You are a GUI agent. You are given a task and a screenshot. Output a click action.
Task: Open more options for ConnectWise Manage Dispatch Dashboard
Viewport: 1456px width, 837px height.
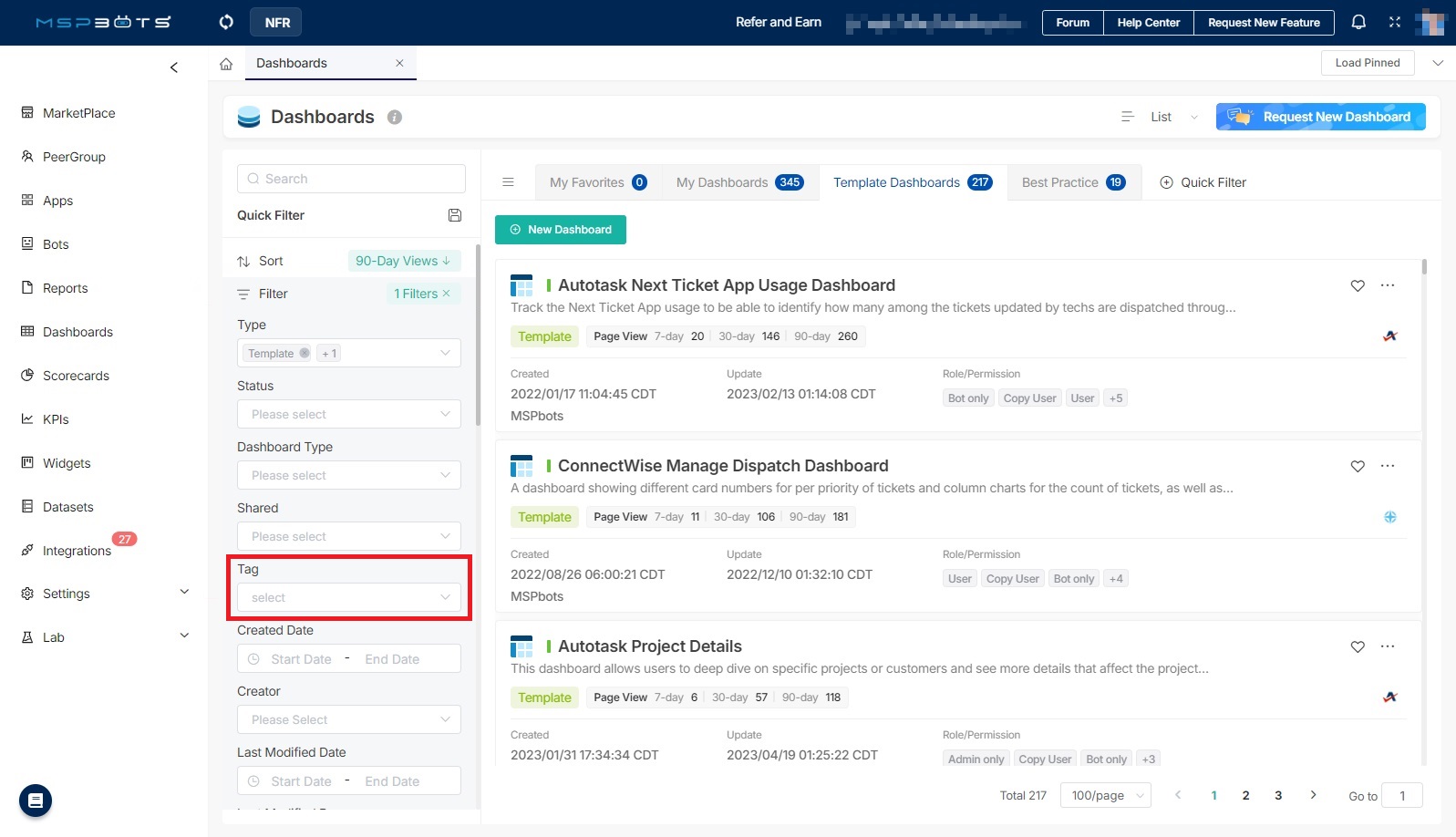[1388, 466]
